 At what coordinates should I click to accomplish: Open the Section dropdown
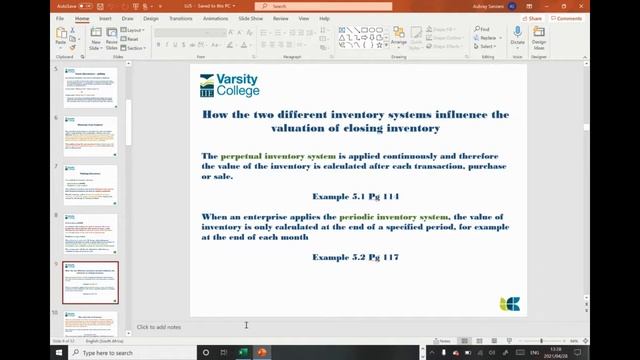tap(133, 48)
